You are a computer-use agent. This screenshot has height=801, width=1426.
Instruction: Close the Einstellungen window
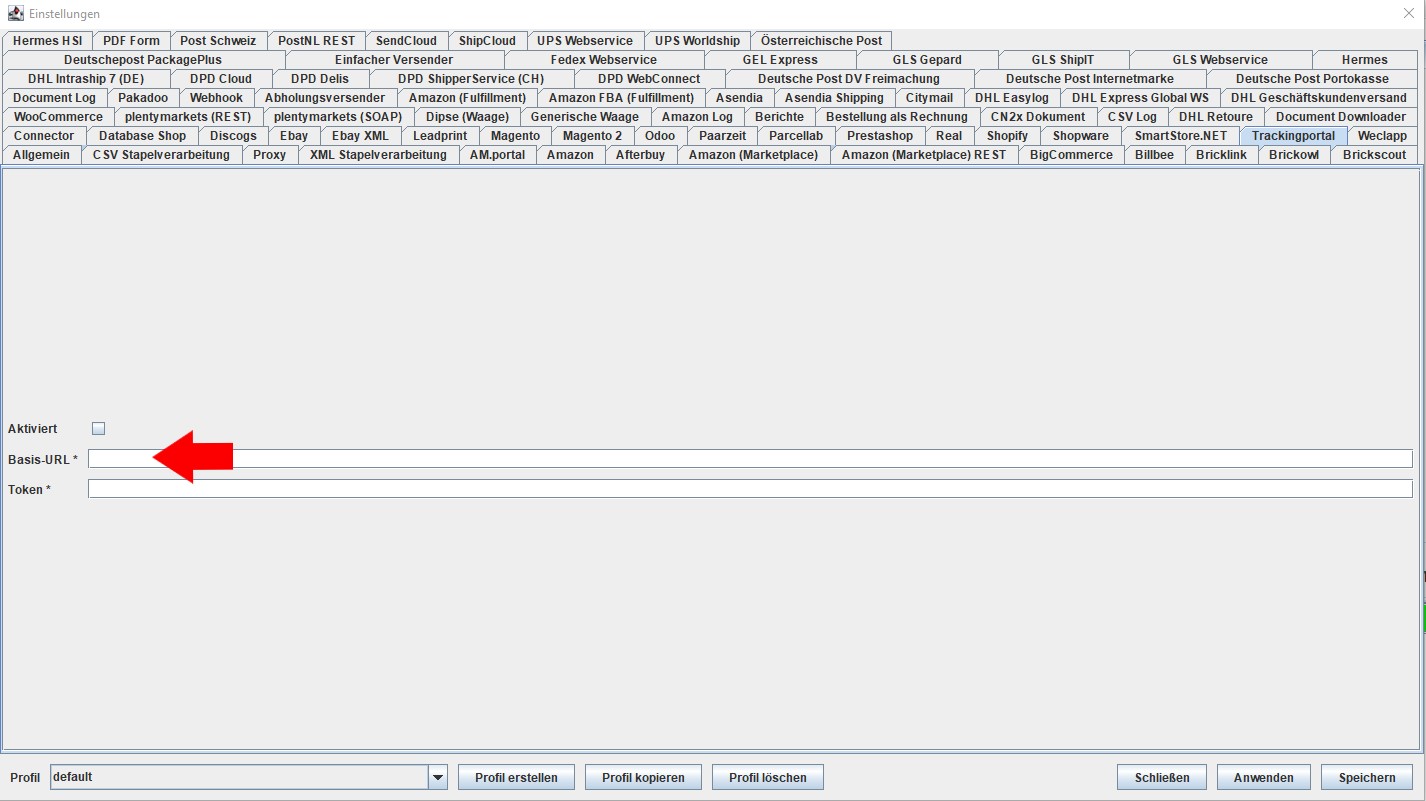pyautogui.click(x=1409, y=13)
